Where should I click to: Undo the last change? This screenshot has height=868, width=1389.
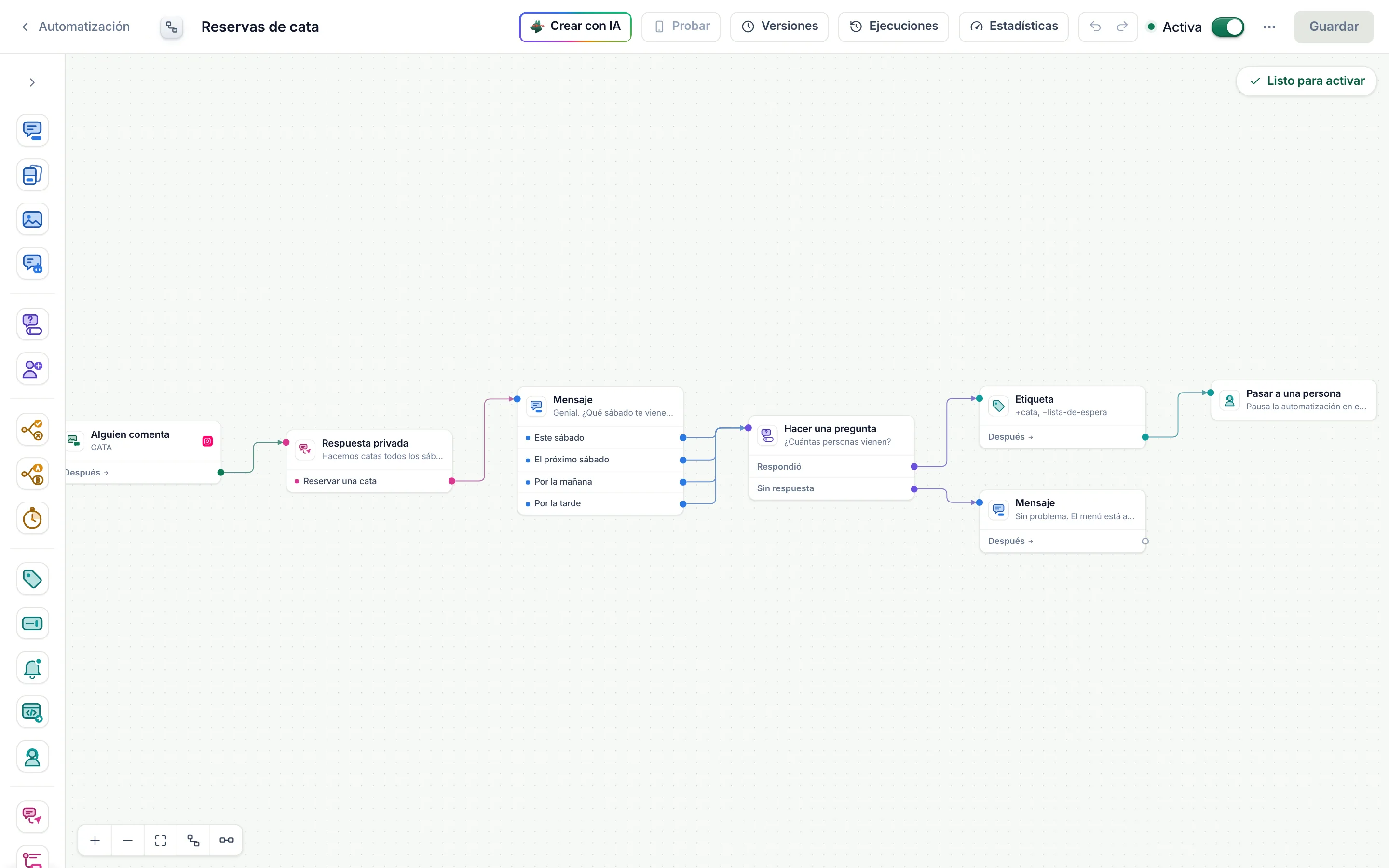[x=1095, y=27]
